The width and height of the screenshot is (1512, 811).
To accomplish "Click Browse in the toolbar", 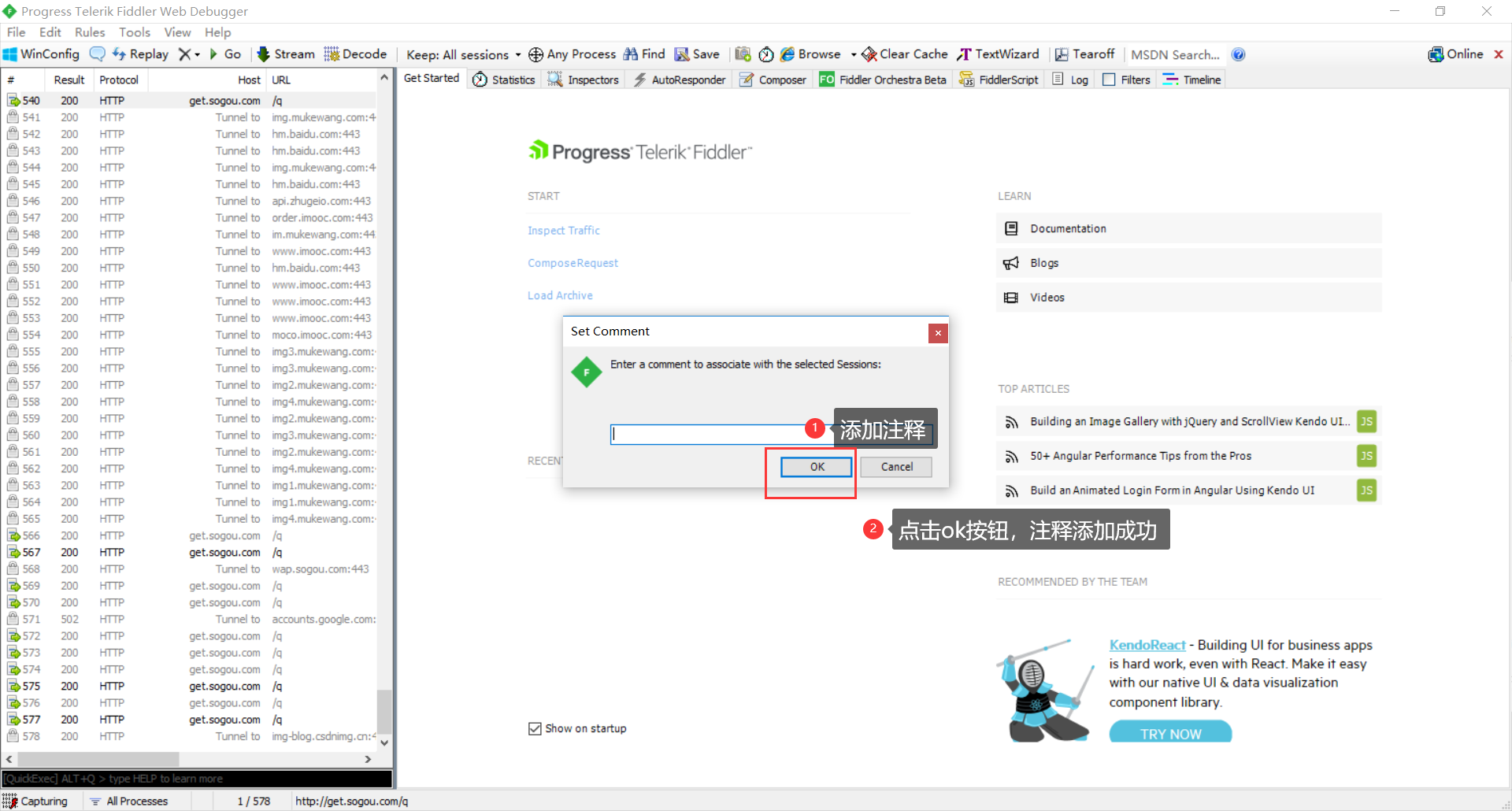I will (810, 54).
